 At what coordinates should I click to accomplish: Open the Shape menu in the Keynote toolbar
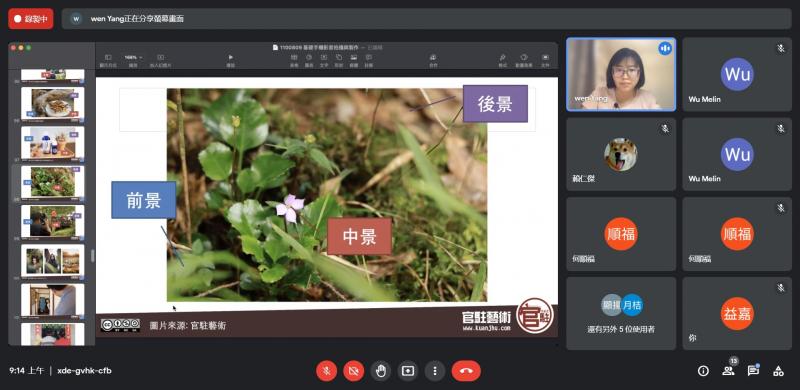point(338,60)
